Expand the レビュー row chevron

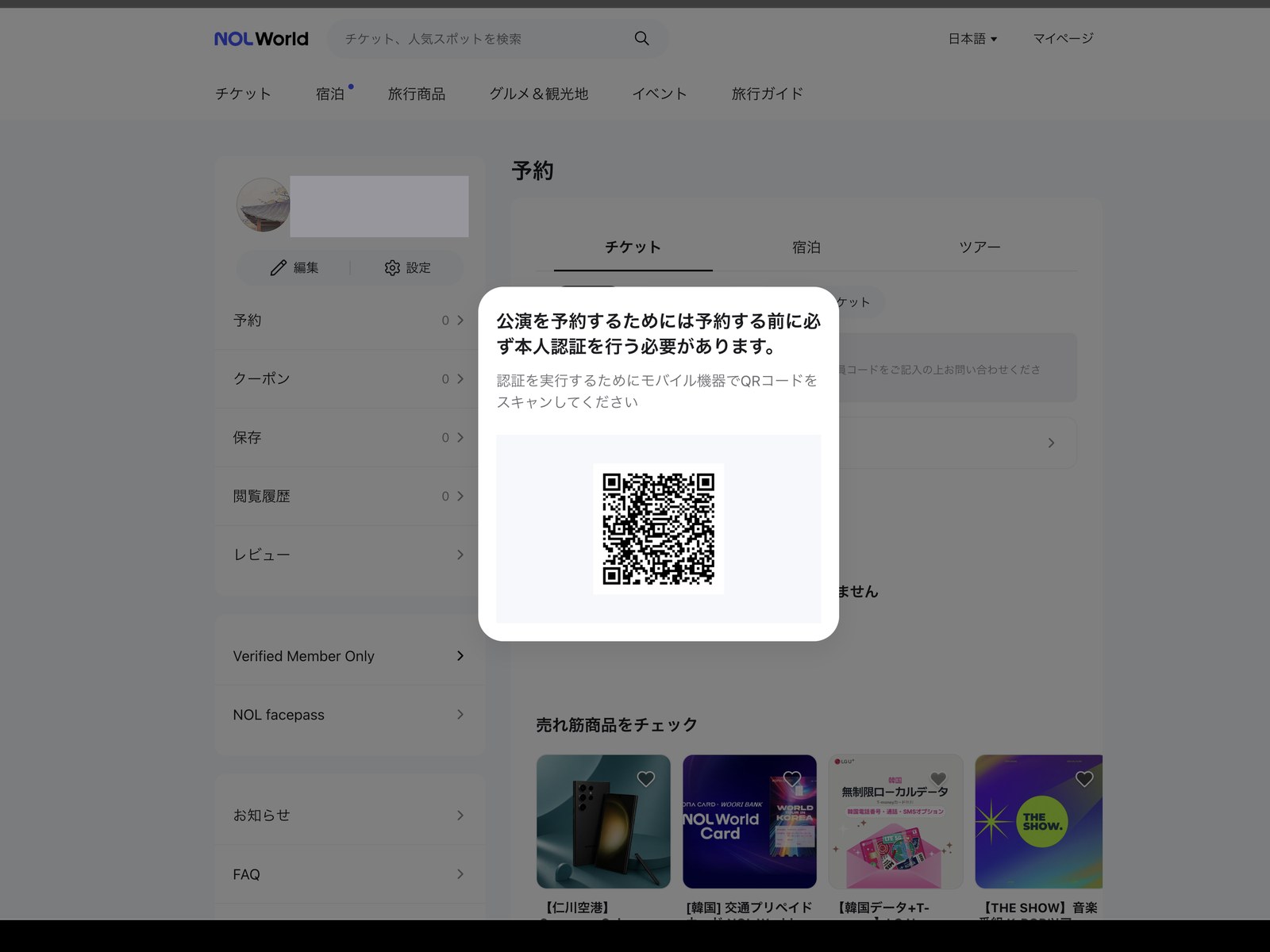460,555
